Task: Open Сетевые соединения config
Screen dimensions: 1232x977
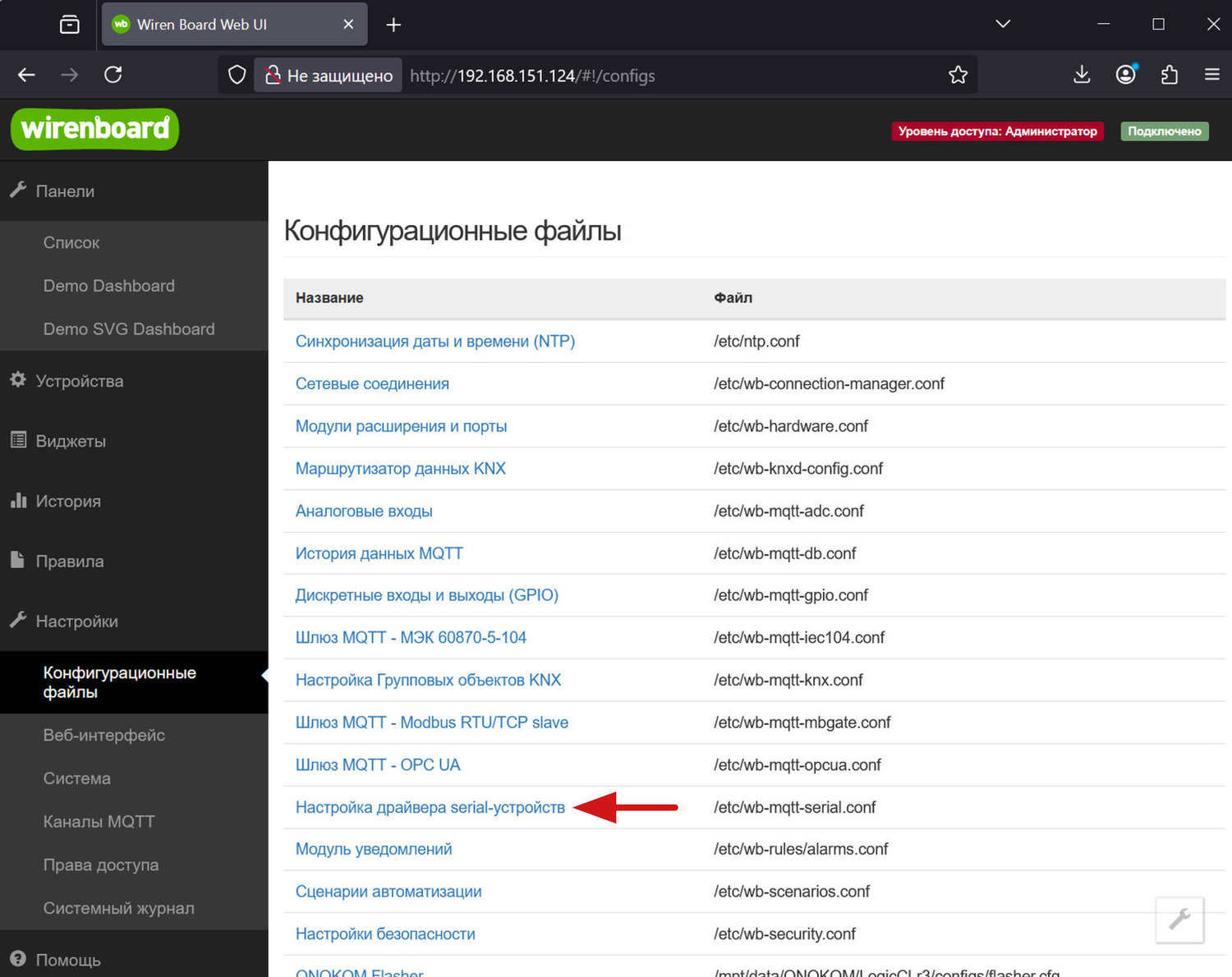Action: [x=372, y=383]
